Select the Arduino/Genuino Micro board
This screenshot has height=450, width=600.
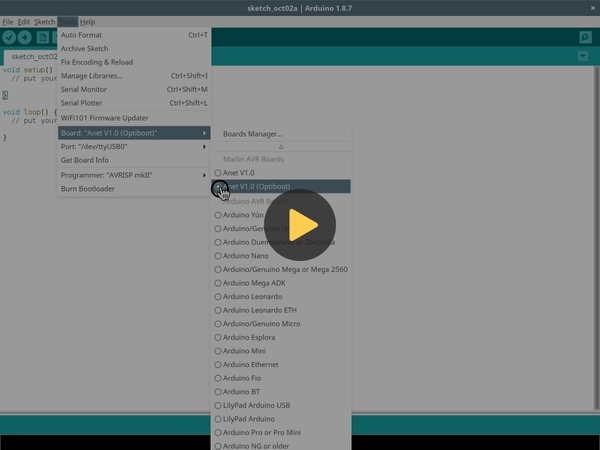pyautogui.click(x=281, y=324)
